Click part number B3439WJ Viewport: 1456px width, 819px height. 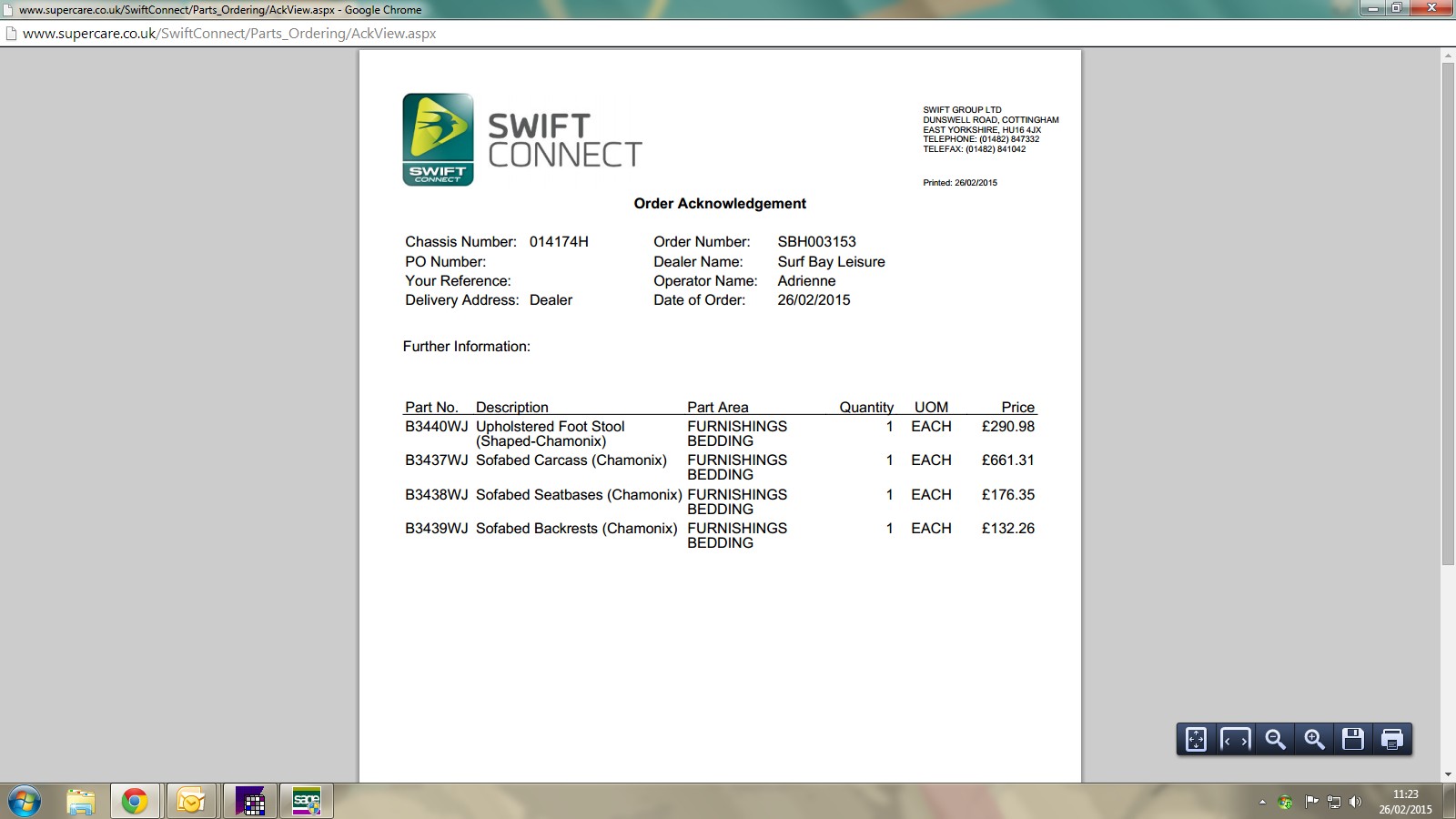point(437,529)
